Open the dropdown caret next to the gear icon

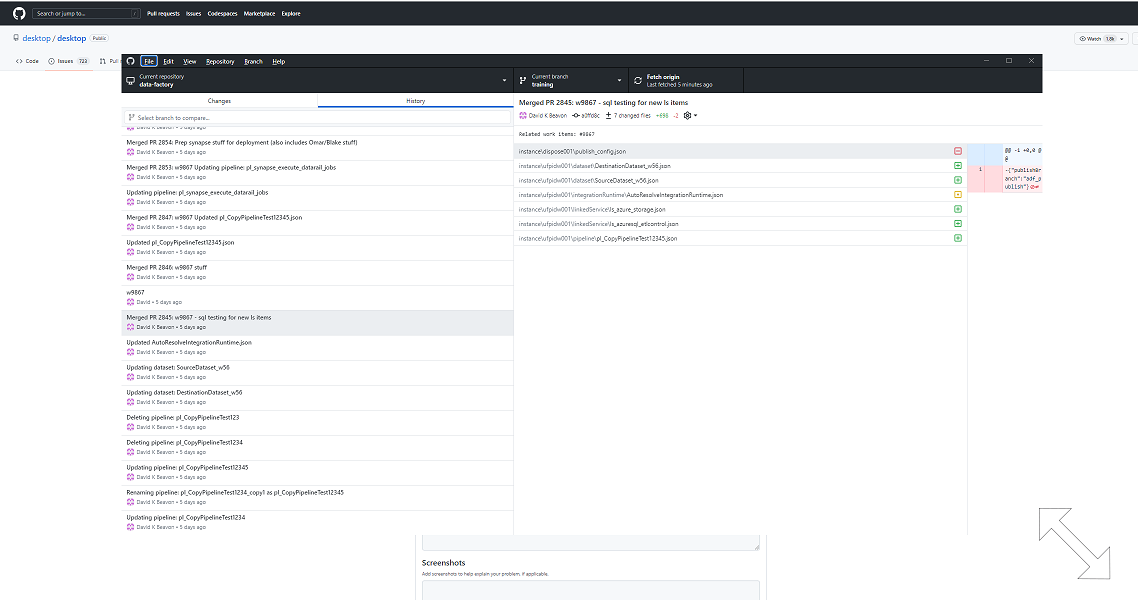695,115
